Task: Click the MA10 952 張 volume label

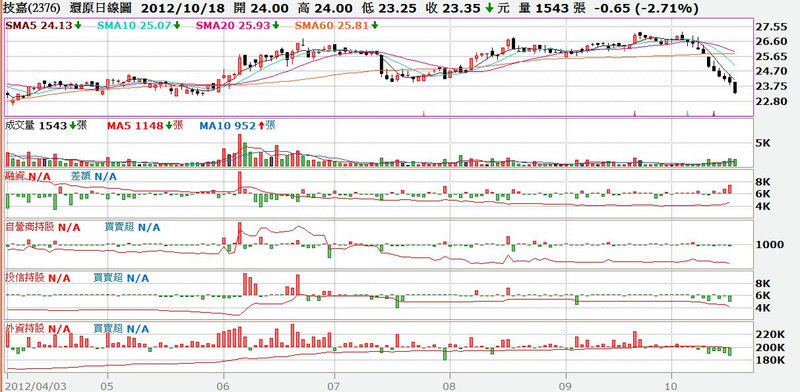Action: pos(237,126)
